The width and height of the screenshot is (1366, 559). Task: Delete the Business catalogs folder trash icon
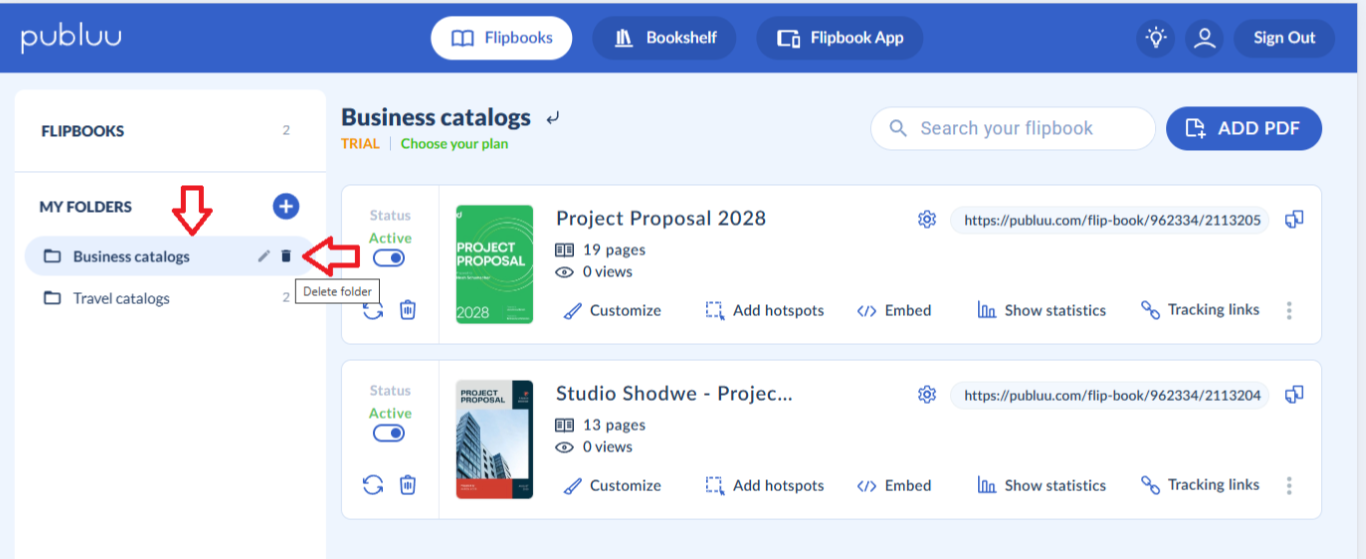click(286, 256)
